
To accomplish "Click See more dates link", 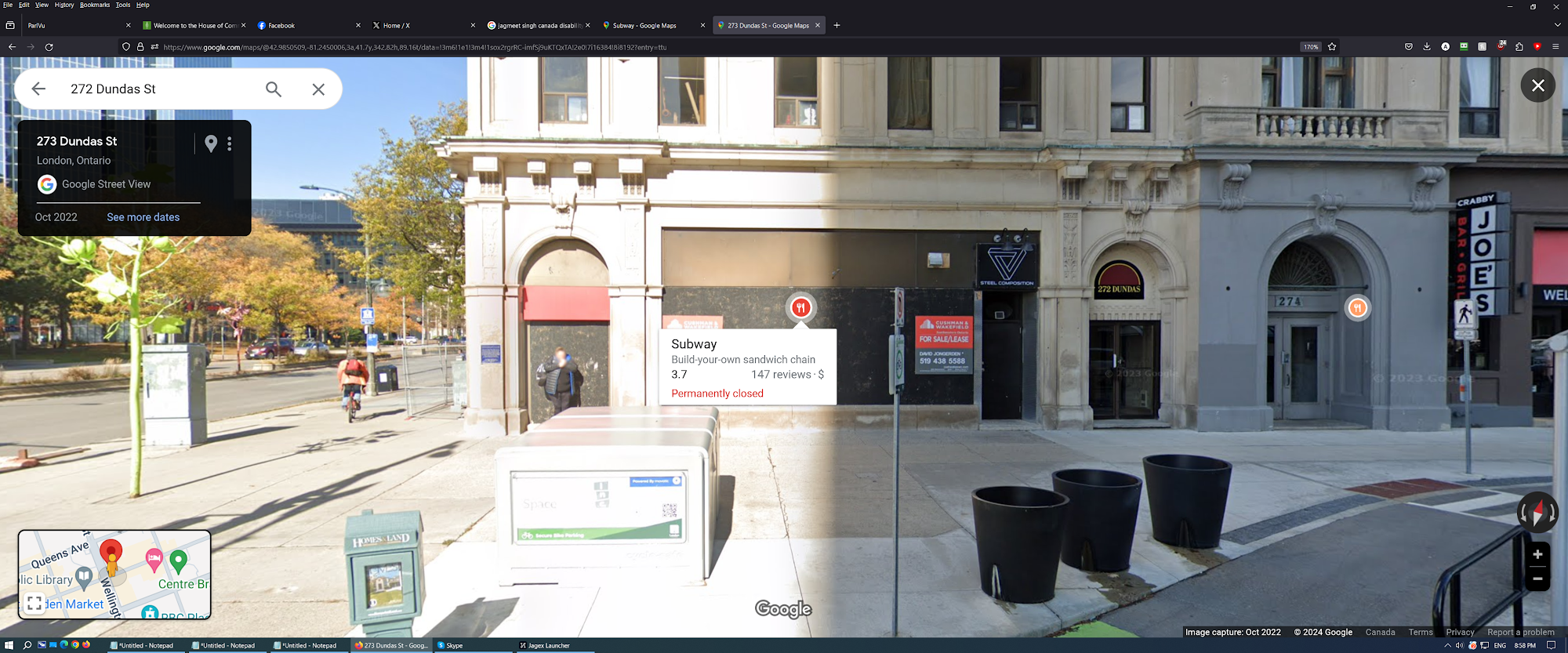I will pos(143,217).
